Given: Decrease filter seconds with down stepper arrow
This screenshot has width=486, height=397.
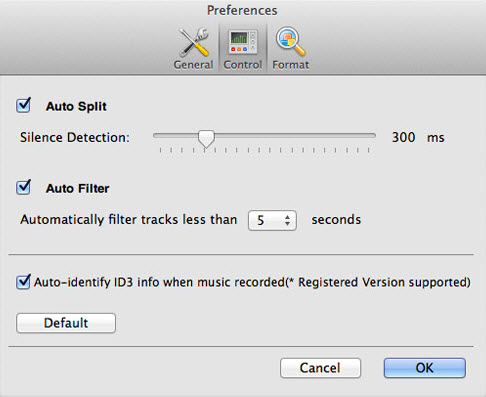Looking at the screenshot, I should tap(287, 224).
